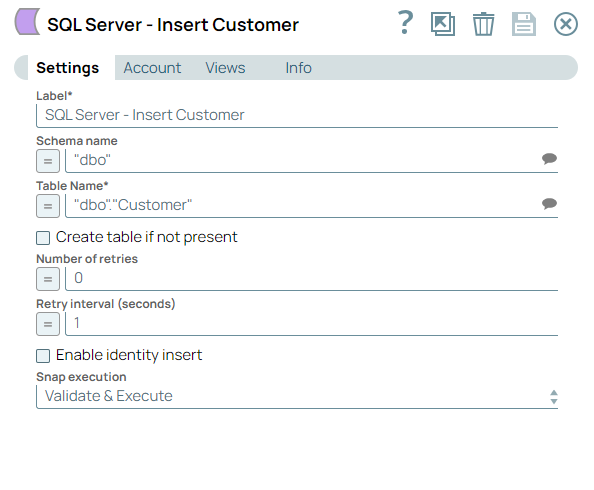Toggle expression button for Schema name
This screenshot has width=594, height=490.
48,161
